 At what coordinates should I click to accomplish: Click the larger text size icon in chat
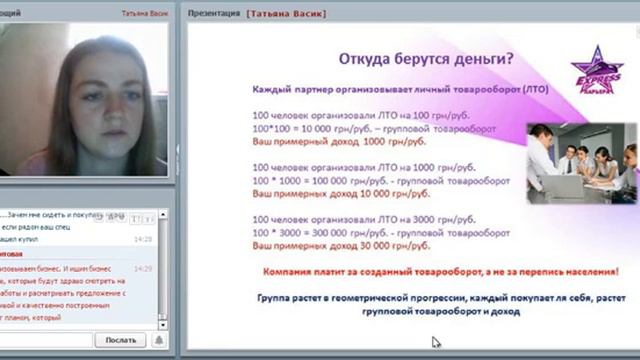click(135, 219)
